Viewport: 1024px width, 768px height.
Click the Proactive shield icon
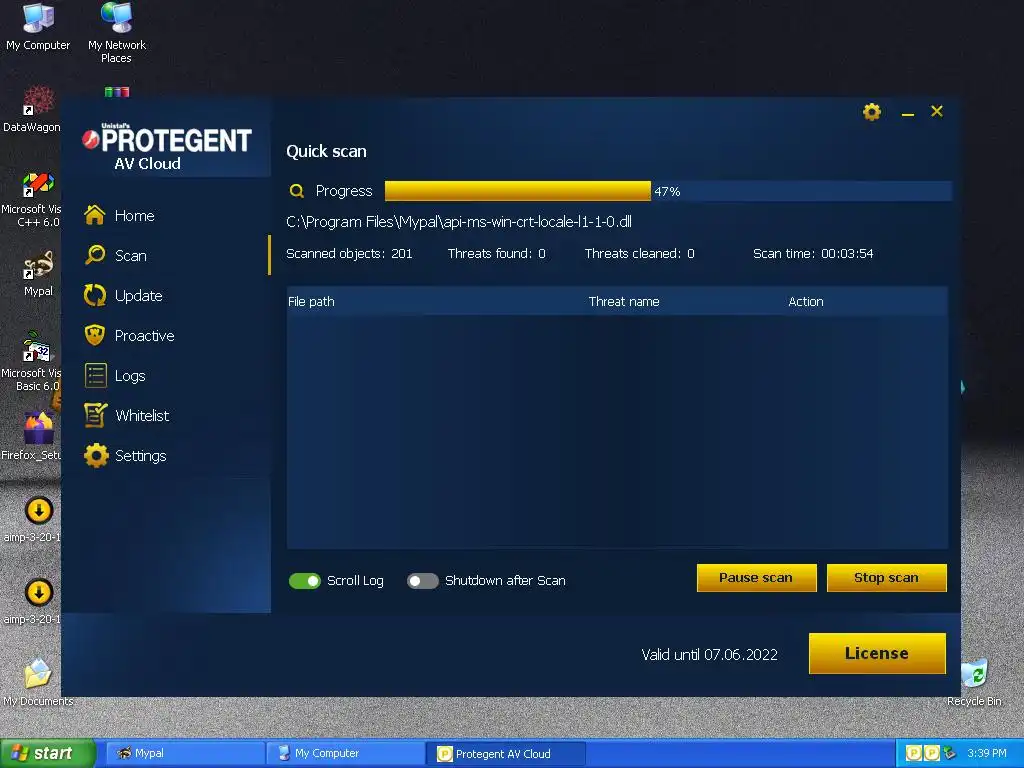pos(95,335)
